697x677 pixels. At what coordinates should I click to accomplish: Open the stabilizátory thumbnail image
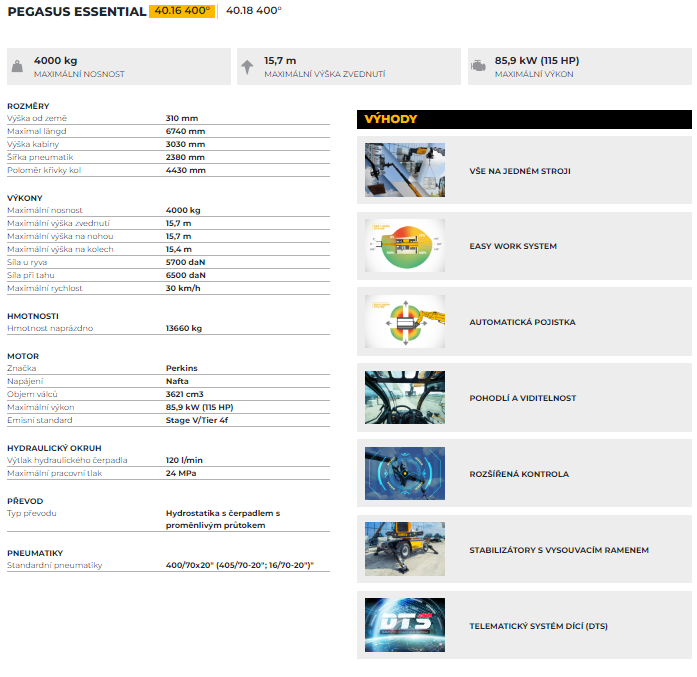coord(405,549)
